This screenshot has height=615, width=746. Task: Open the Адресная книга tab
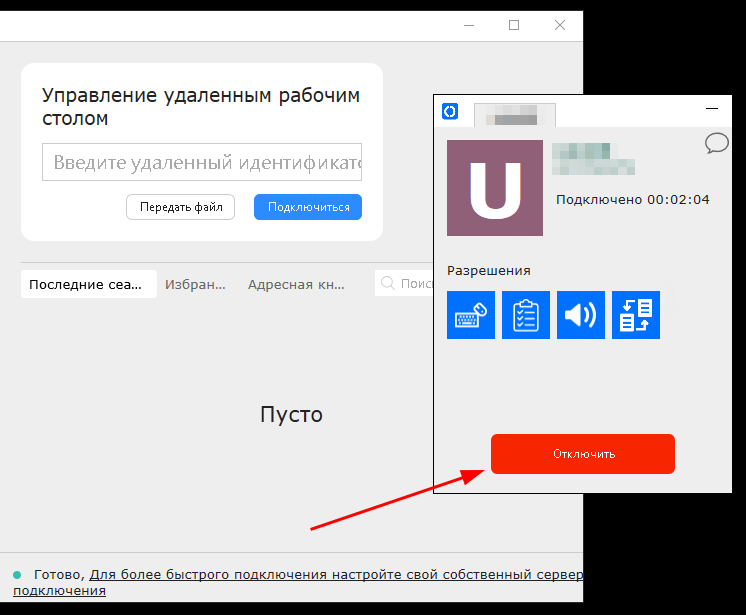coord(296,284)
